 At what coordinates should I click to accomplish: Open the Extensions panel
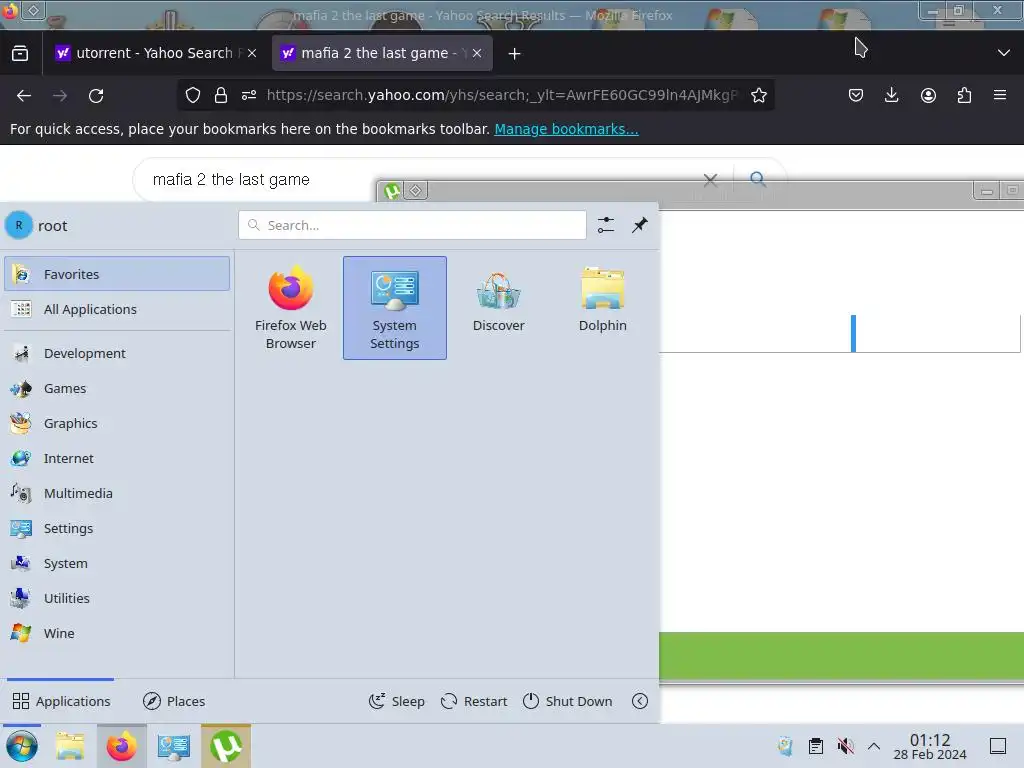(964, 95)
